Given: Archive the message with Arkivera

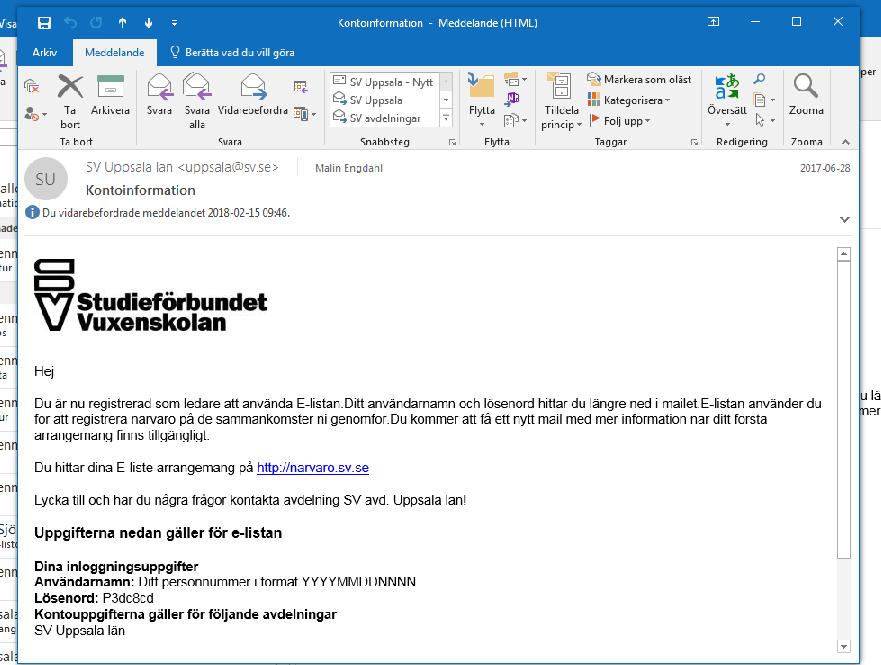Looking at the screenshot, I should [x=110, y=95].
